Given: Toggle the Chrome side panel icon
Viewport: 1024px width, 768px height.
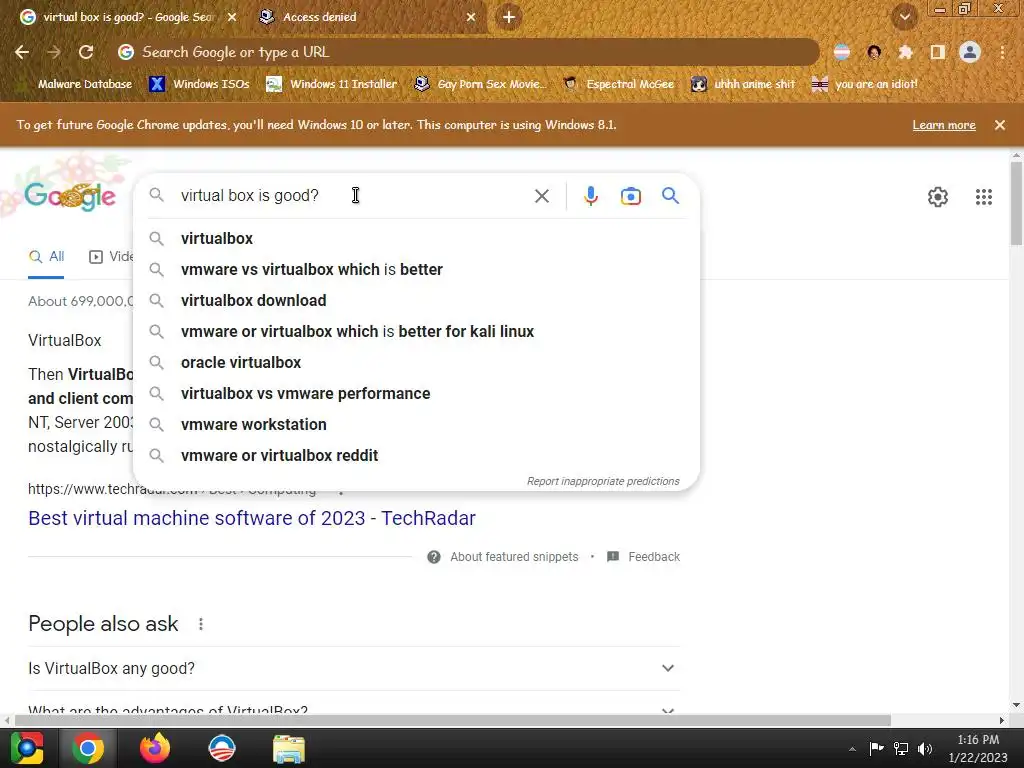Looking at the screenshot, I should (937, 52).
